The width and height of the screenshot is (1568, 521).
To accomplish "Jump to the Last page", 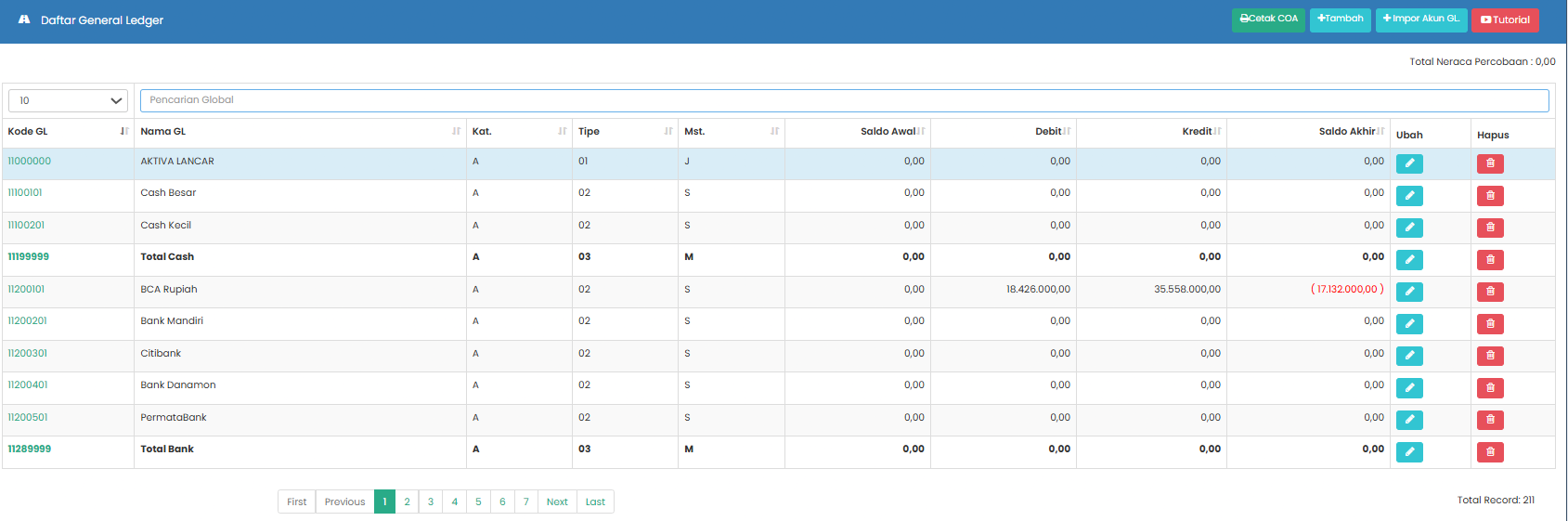I will pyautogui.click(x=595, y=501).
